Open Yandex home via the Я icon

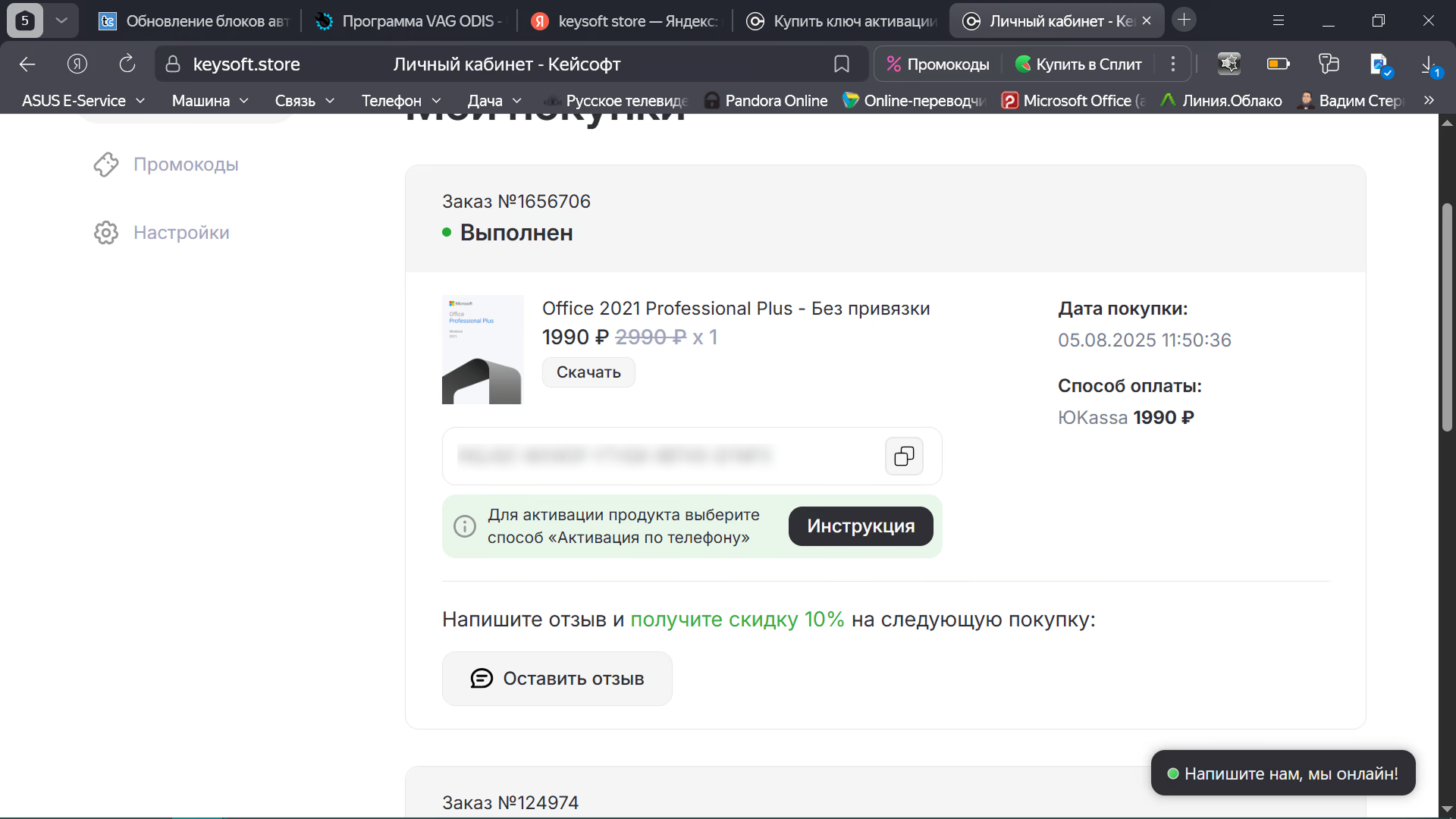77,64
